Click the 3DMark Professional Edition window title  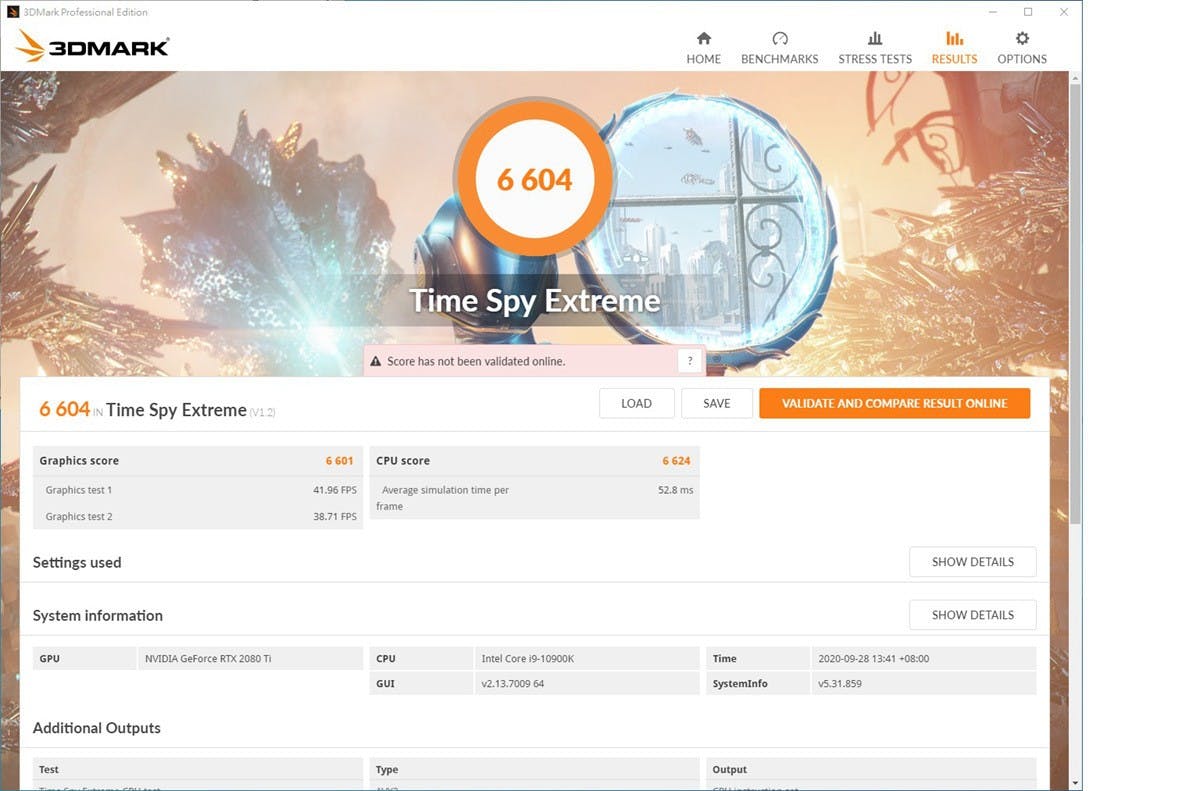coord(86,12)
